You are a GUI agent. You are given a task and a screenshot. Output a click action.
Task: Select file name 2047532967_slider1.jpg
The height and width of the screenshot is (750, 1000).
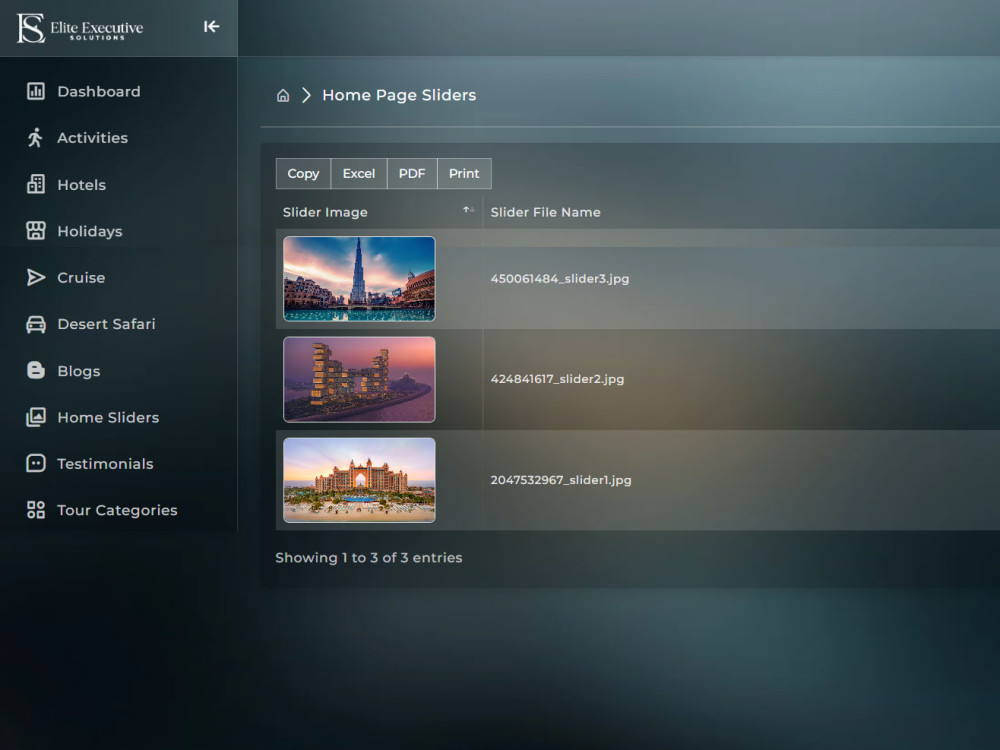[561, 480]
